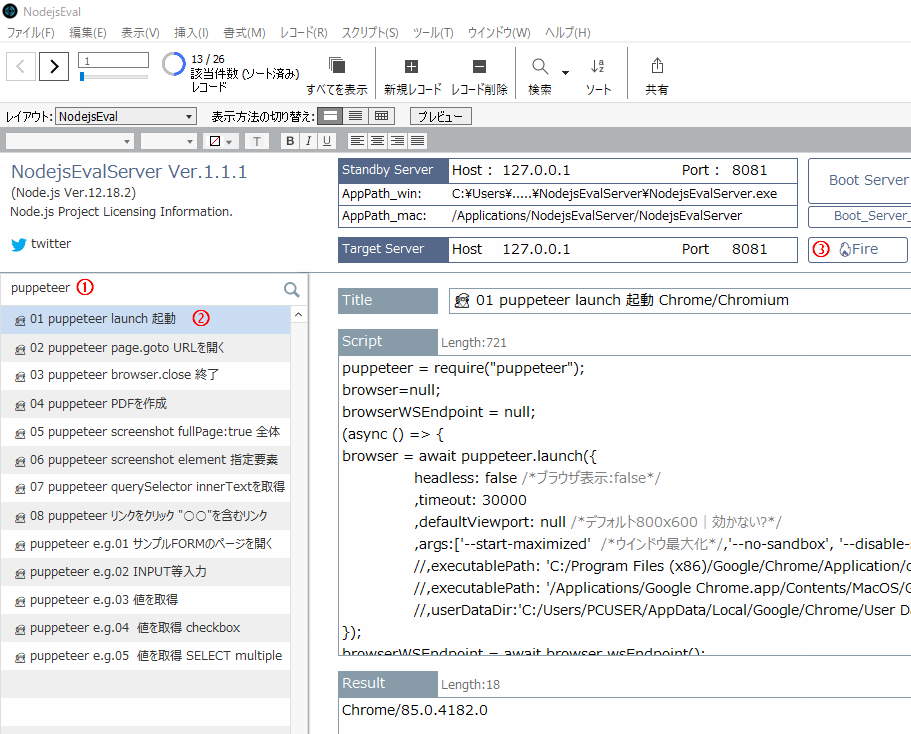Screen dimensions: 911x734
Task: Click the プレビュー button
Action: 440,116
